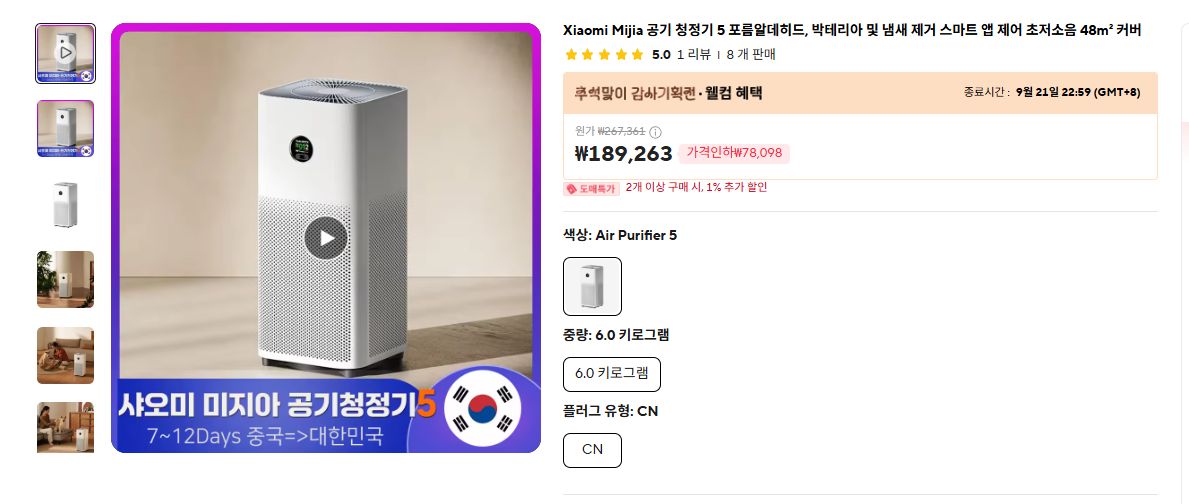Click the ₩189,263 sale price
The width and height of the screenshot is (1189, 504).
pyautogui.click(x=624, y=153)
